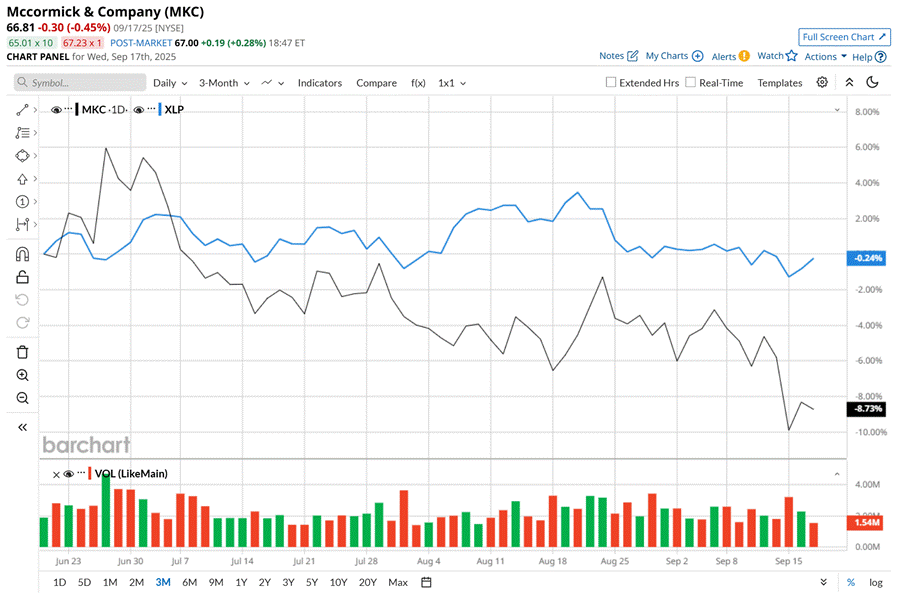Image resolution: width=903 pixels, height=598 pixels.
Task: Hide the XLP comparison series
Action: coord(139,109)
